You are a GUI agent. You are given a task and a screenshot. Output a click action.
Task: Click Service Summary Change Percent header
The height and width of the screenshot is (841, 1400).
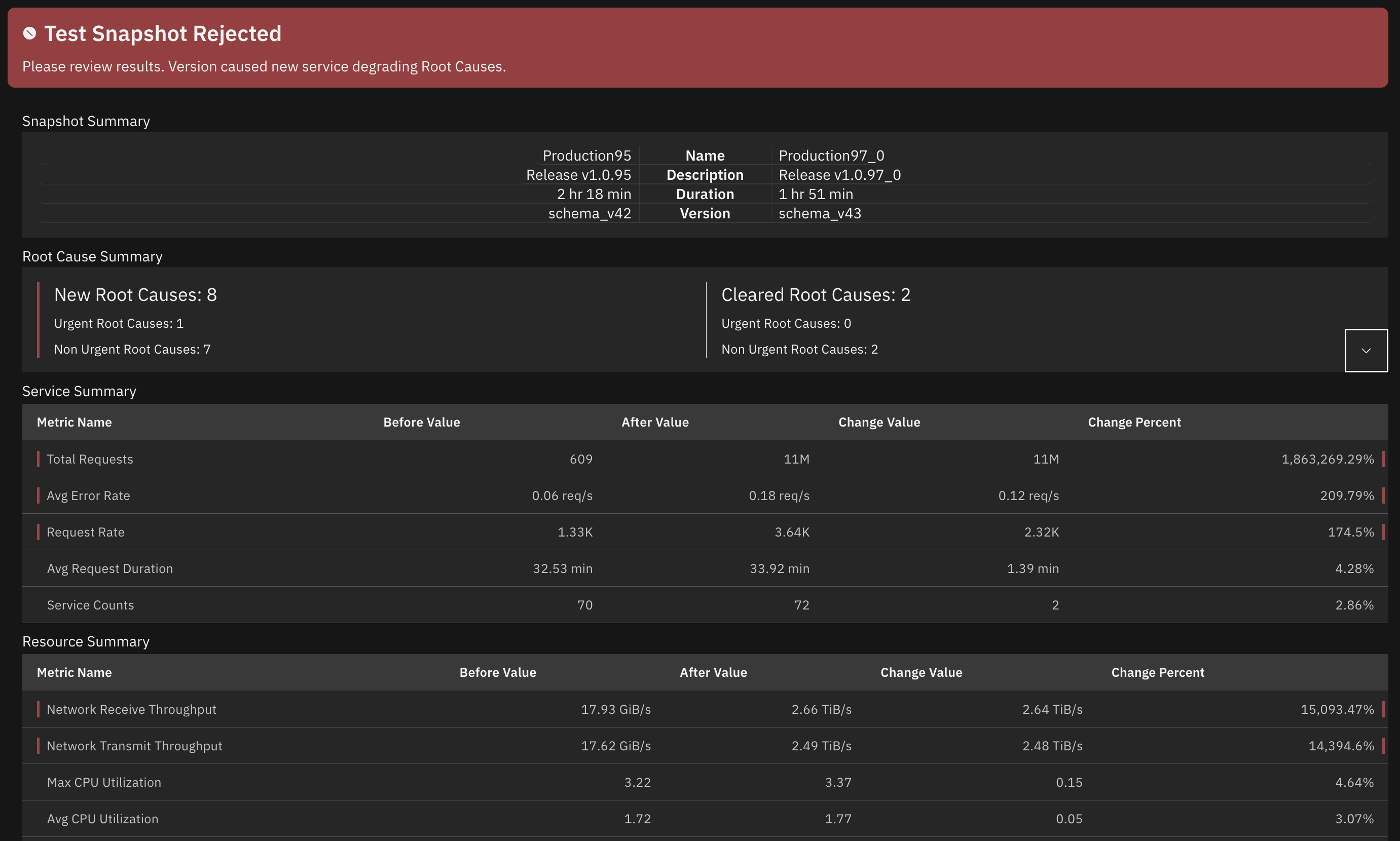(1133, 422)
